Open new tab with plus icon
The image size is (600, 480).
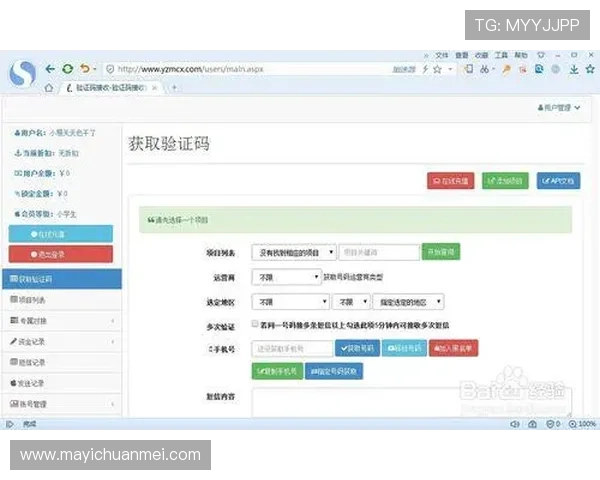174,88
